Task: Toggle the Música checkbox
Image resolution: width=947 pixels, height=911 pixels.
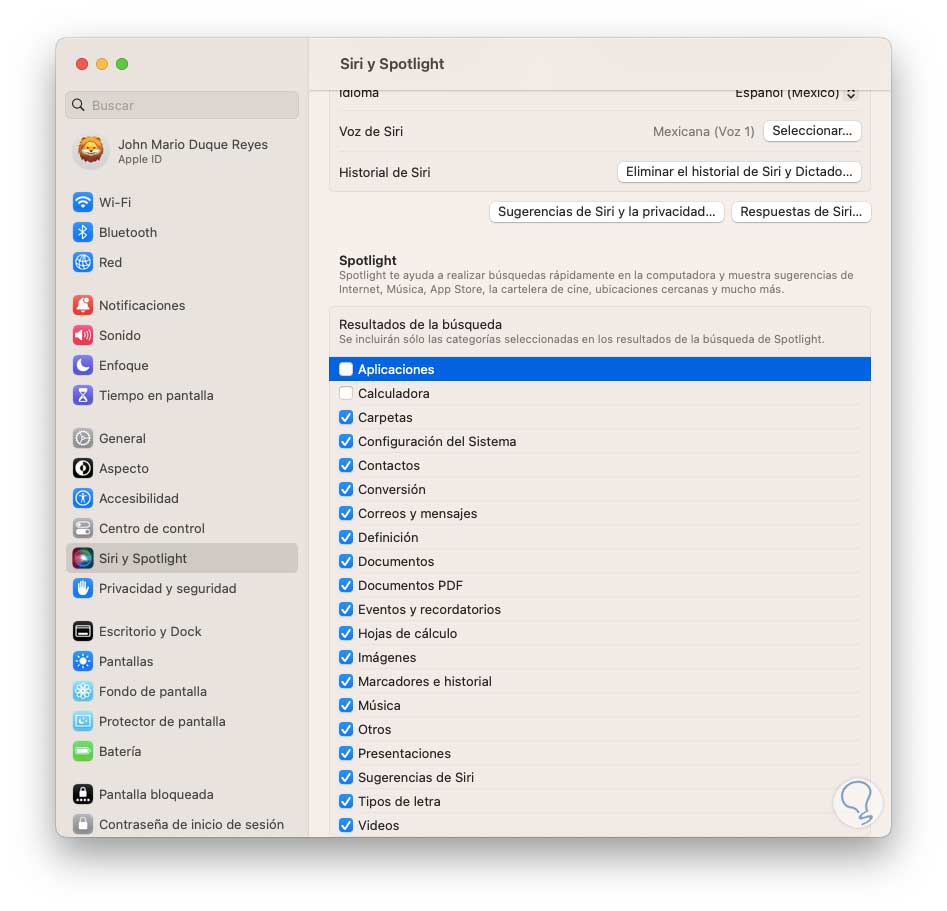Action: coord(346,705)
